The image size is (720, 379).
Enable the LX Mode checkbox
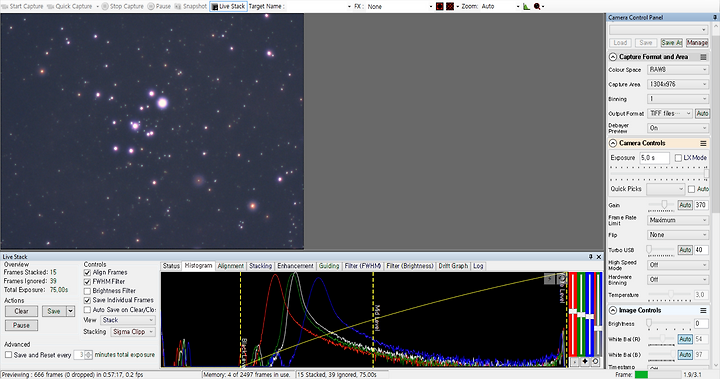[x=678, y=158]
